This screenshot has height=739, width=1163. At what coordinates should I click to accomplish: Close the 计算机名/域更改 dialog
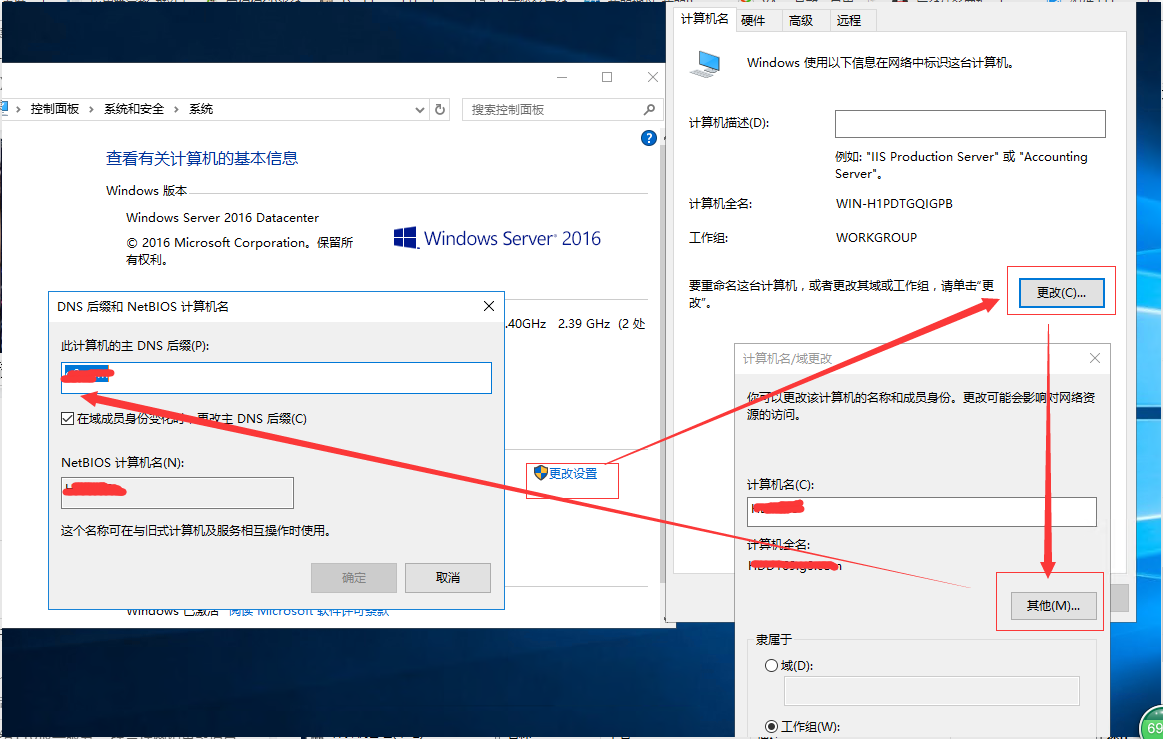point(1095,358)
